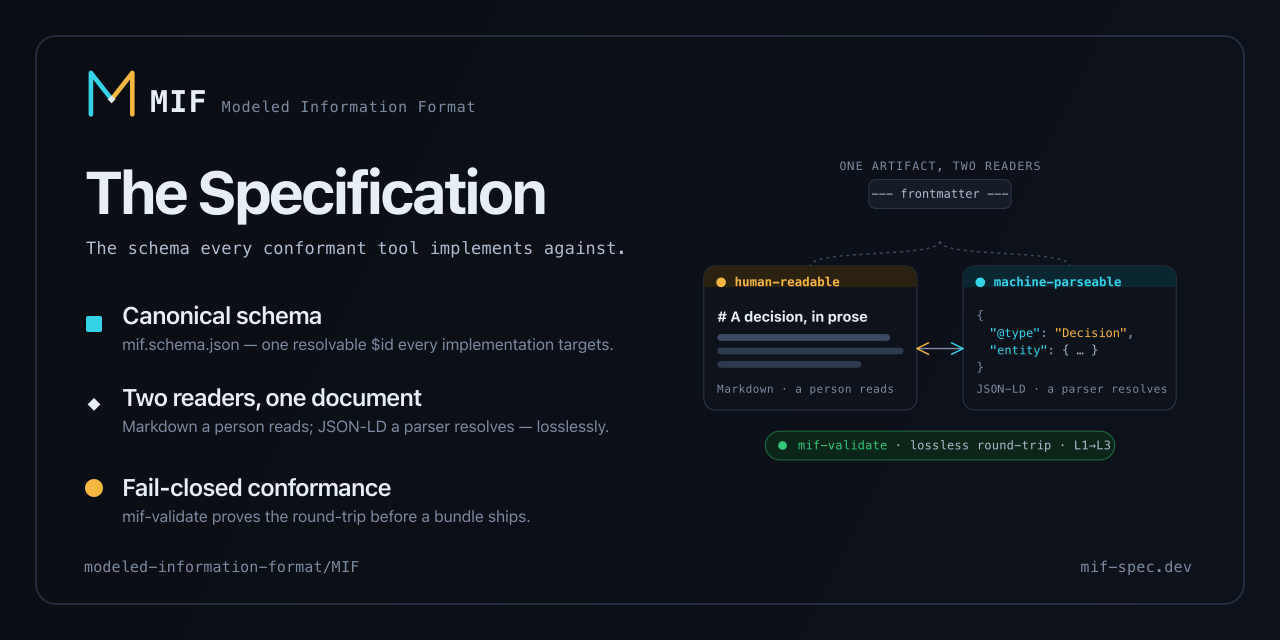Click the orange dot in human-readable header

721,282
